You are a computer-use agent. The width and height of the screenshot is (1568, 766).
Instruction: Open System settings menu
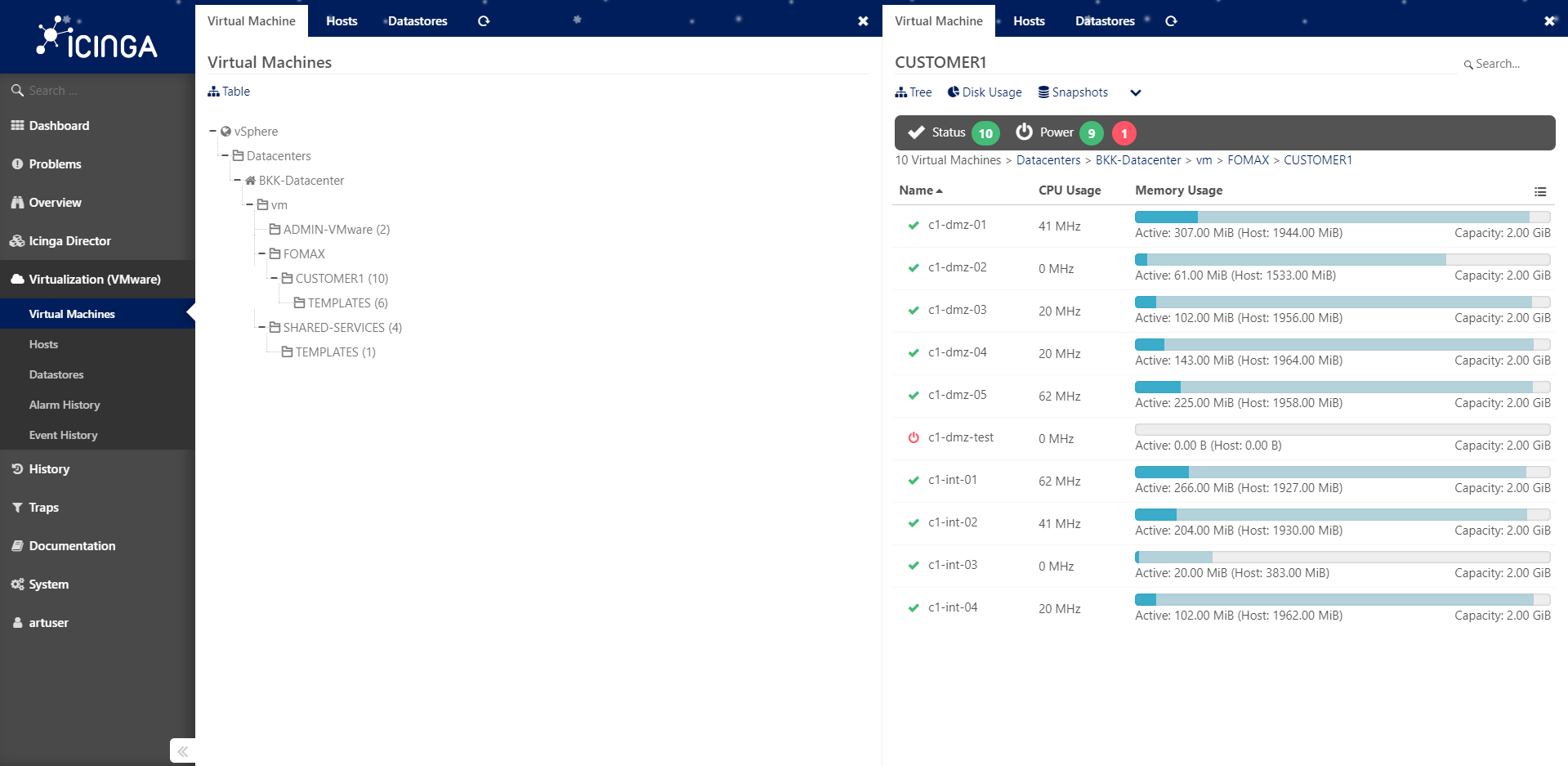tap(48, 585)
